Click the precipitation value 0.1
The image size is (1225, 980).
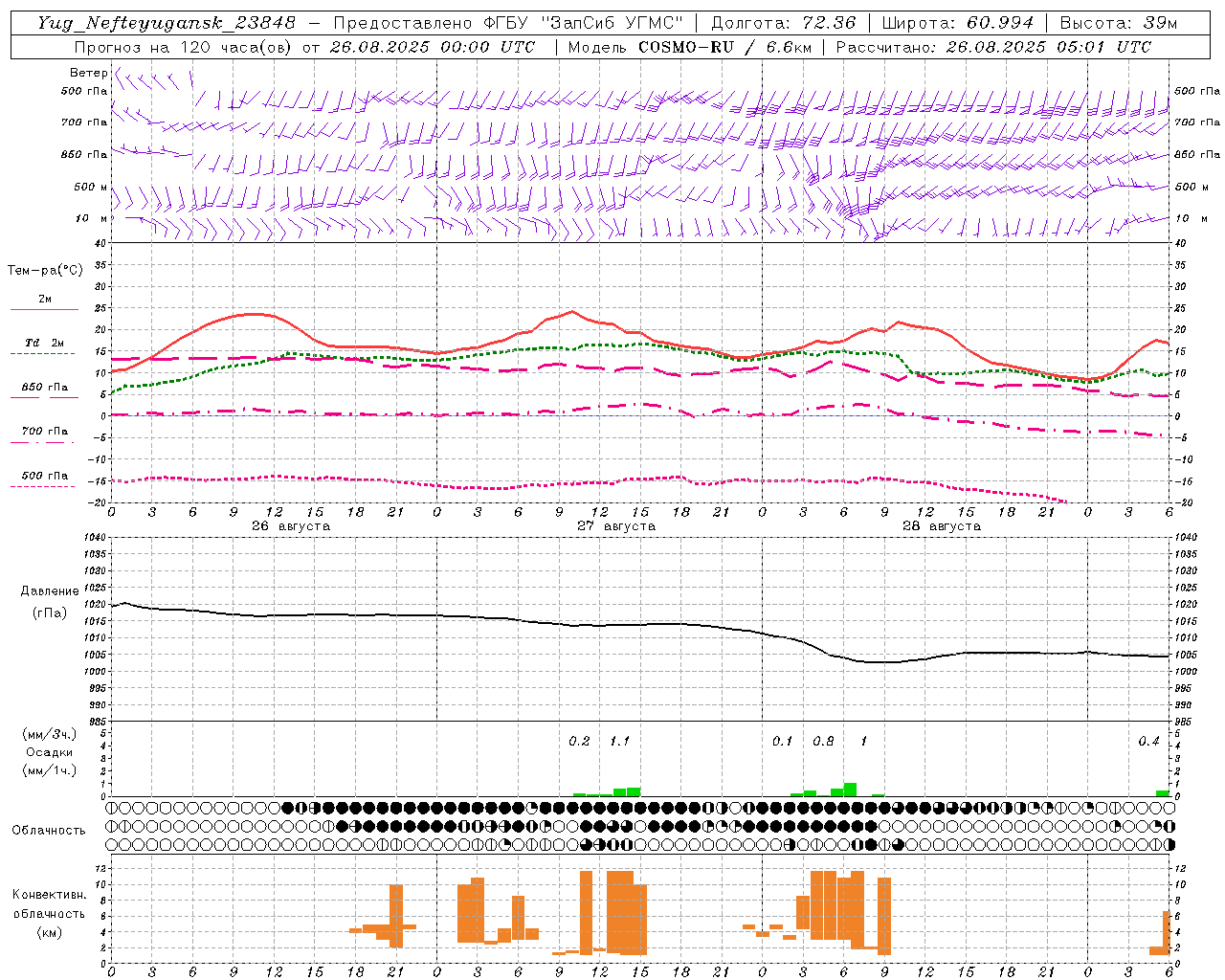click(x=783, y=742)
